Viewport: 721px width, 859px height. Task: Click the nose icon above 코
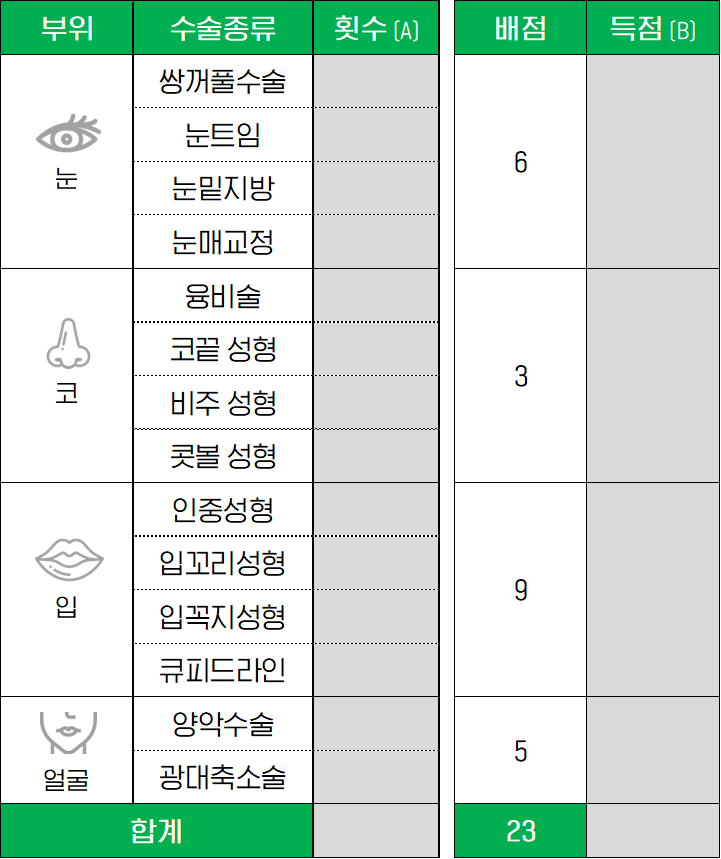[x=68, y=343]
